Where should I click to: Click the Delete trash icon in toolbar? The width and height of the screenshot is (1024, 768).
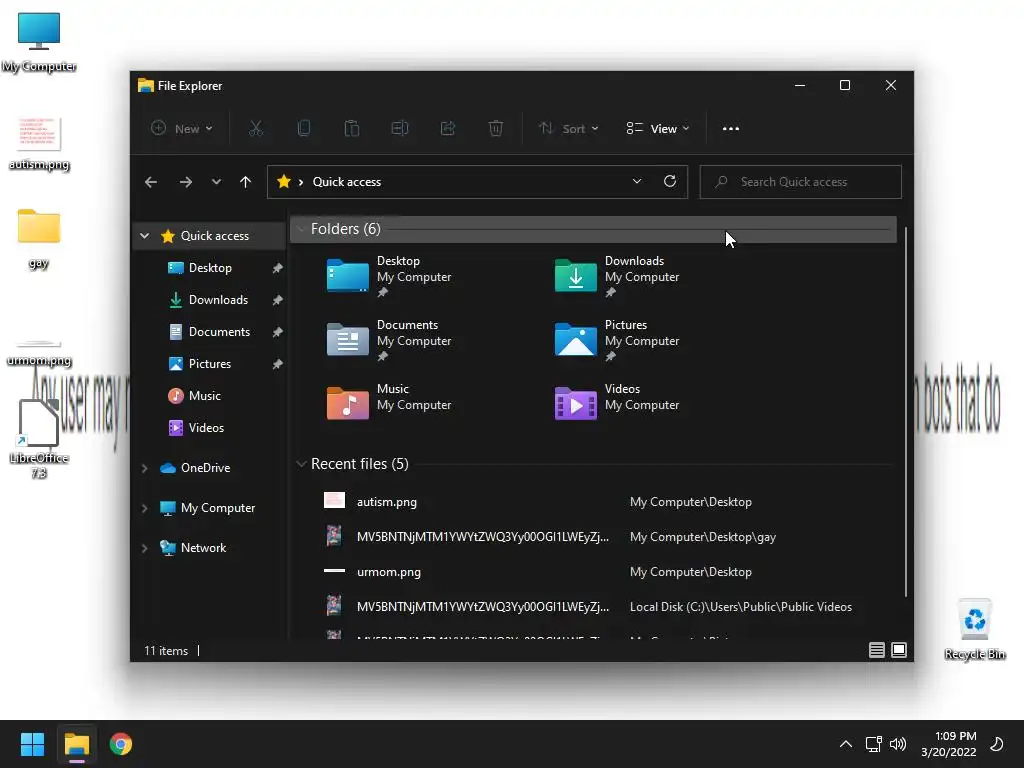pos(496,129)
